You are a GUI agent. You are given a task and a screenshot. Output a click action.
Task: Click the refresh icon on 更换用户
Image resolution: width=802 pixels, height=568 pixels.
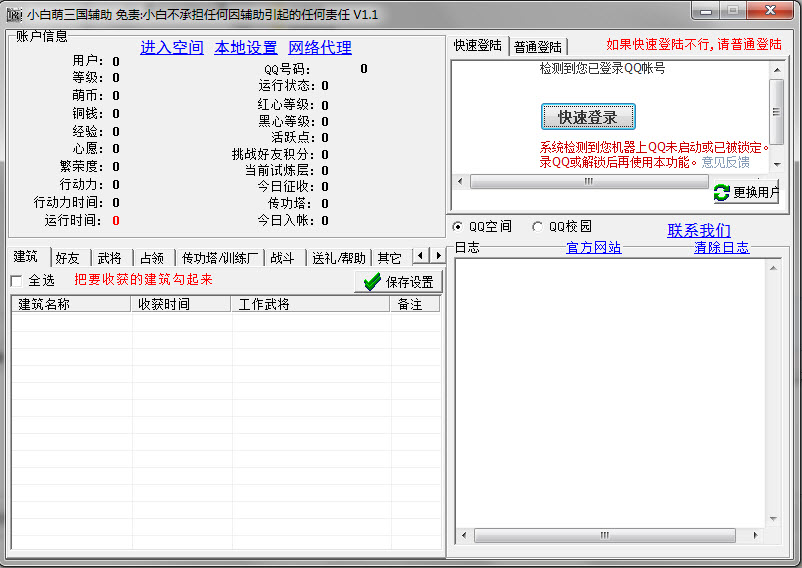(x=721, y=192)
